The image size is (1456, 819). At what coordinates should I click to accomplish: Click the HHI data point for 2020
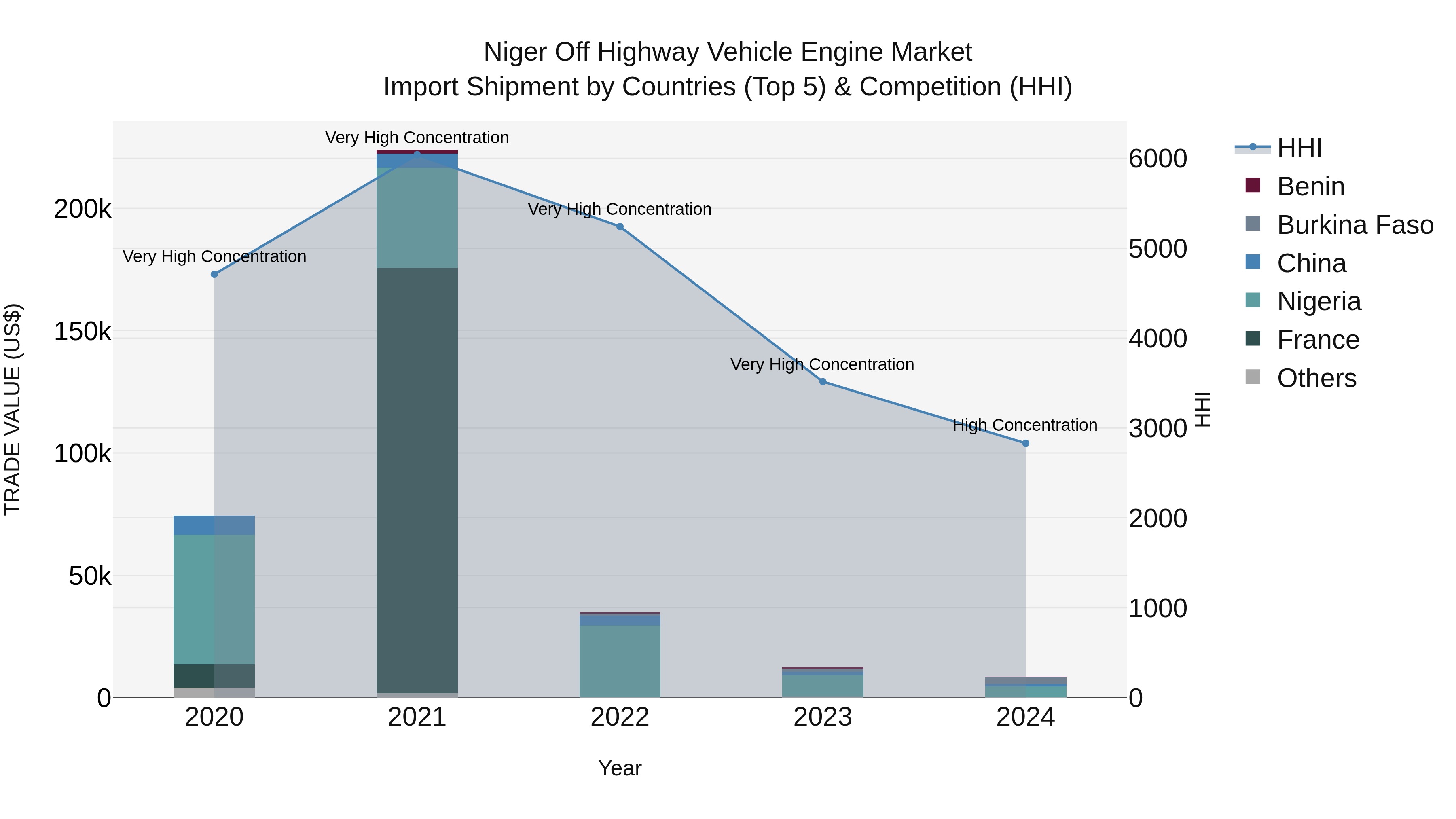click(214, 275)
